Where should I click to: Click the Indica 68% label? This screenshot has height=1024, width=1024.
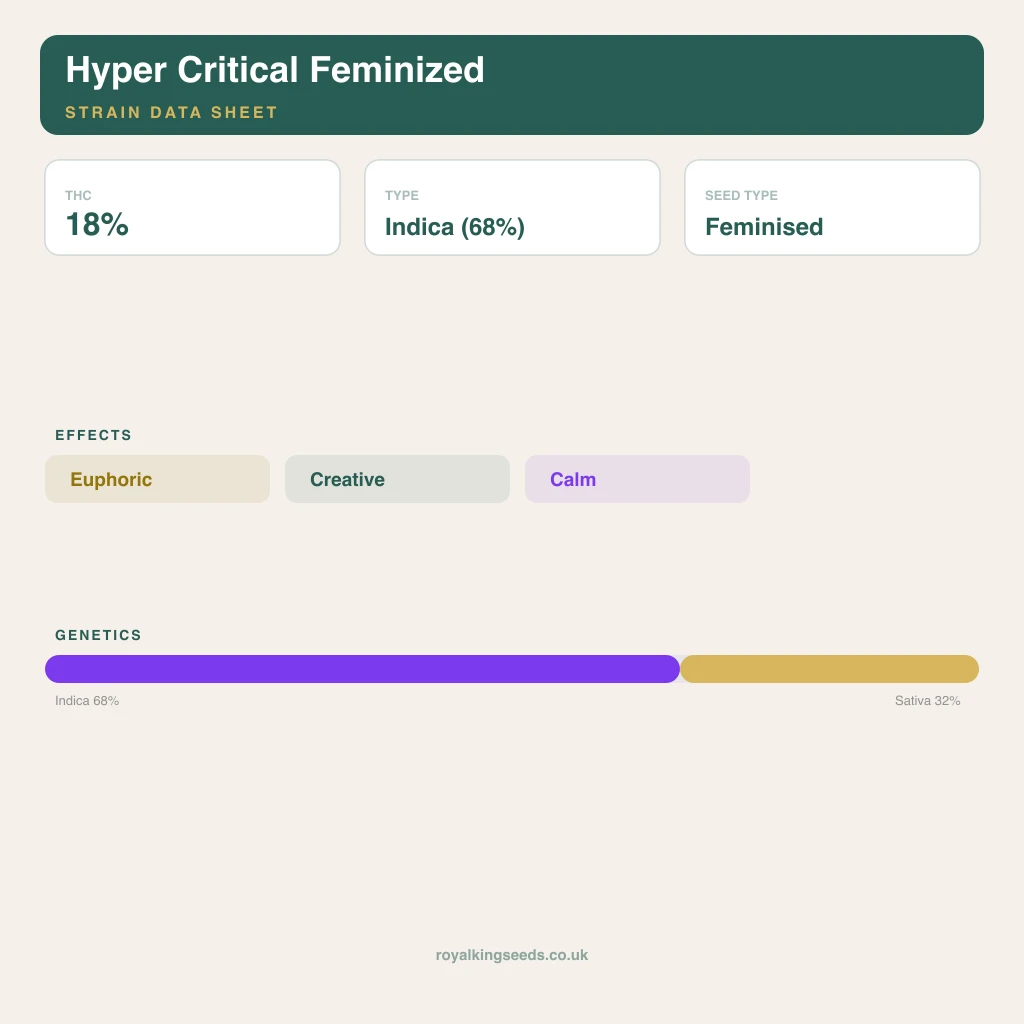click(87, 701)
